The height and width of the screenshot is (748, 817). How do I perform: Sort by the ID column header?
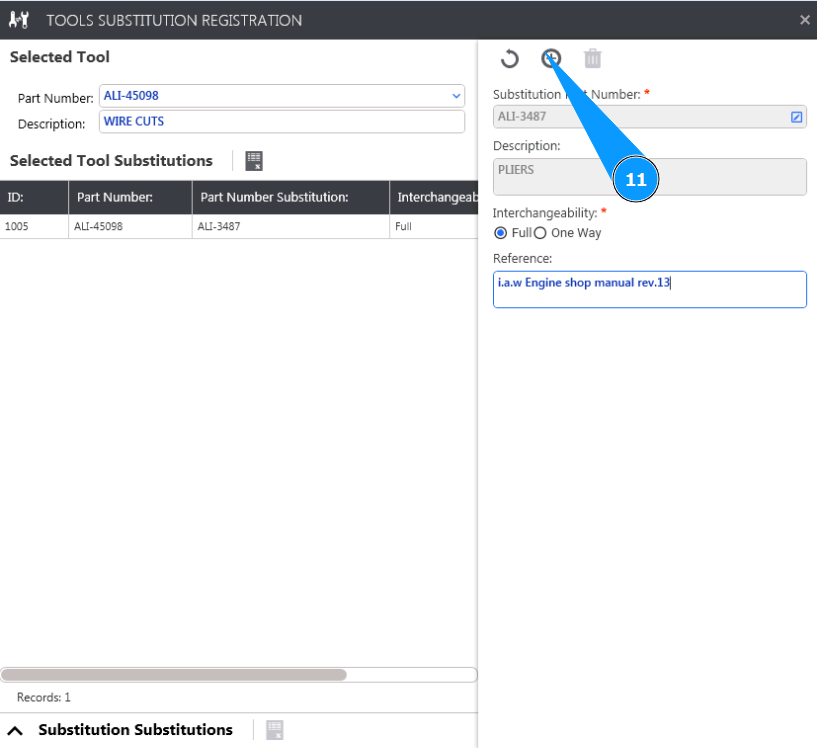tap(33, 197)
